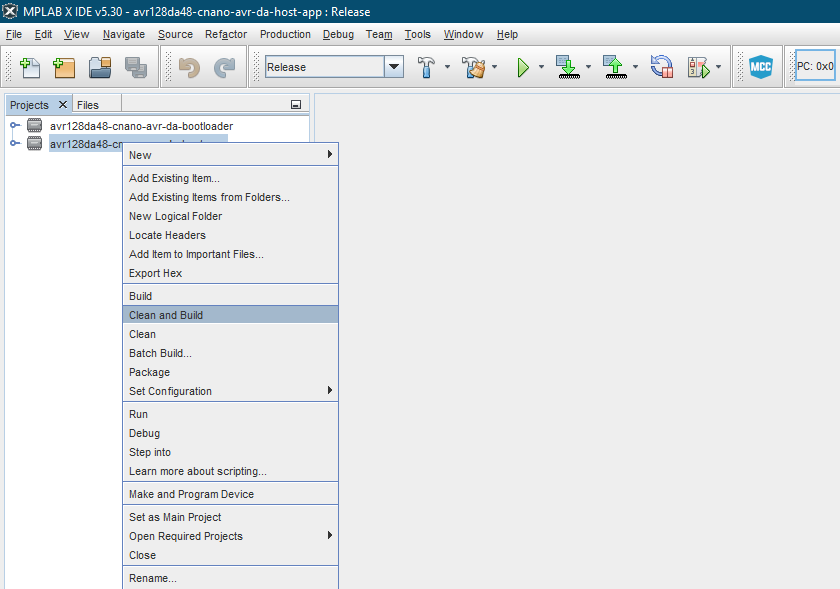Open the Debug Project dropdown arrow
Screen dimensions: 840x589
point(718,67)
